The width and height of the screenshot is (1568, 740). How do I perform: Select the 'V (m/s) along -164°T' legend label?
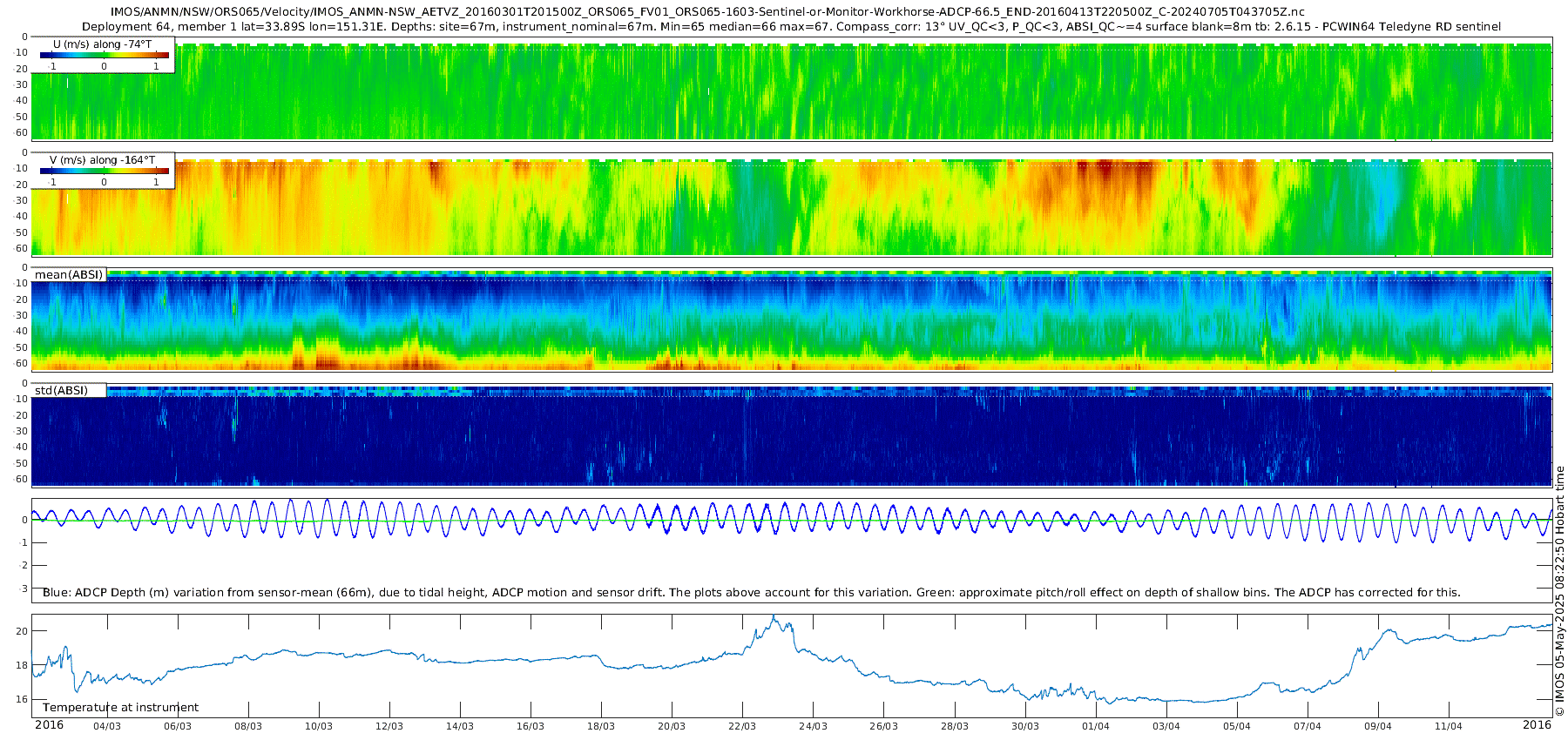103,159
